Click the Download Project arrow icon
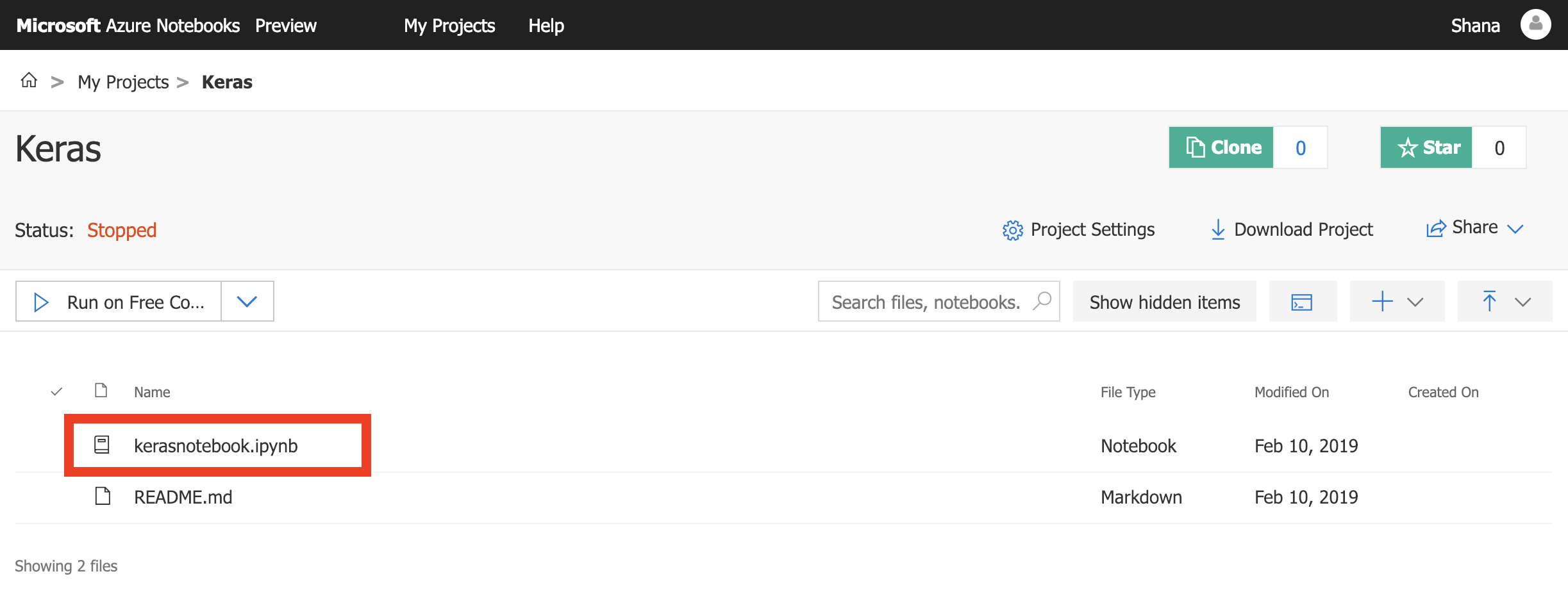This screenshot has height=592, width=1568. pos(1218,229)
